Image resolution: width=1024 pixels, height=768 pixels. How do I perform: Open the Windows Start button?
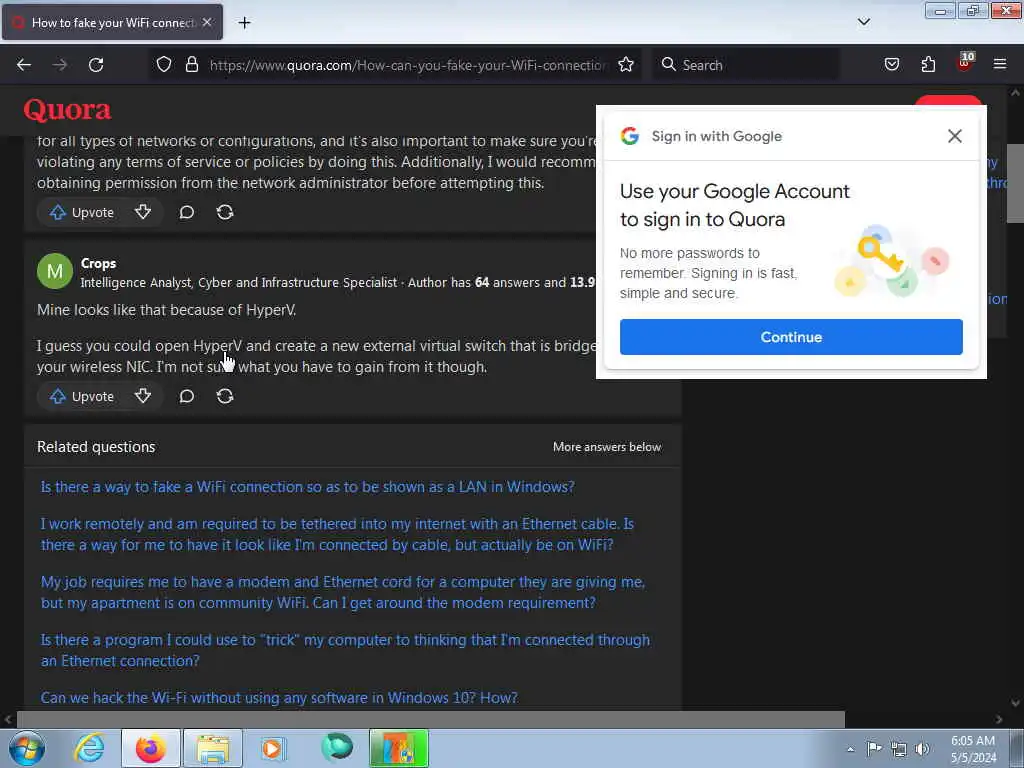tap(27, 748)
